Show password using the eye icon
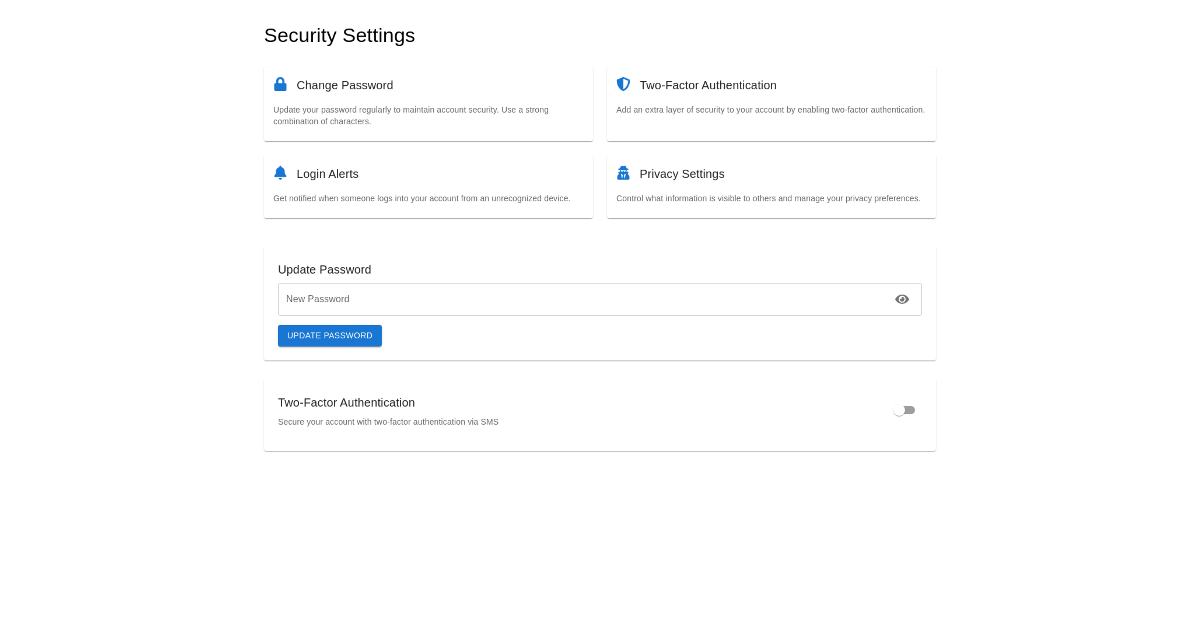This screenshot has width=1200, height=630. [x=902, y=299]
